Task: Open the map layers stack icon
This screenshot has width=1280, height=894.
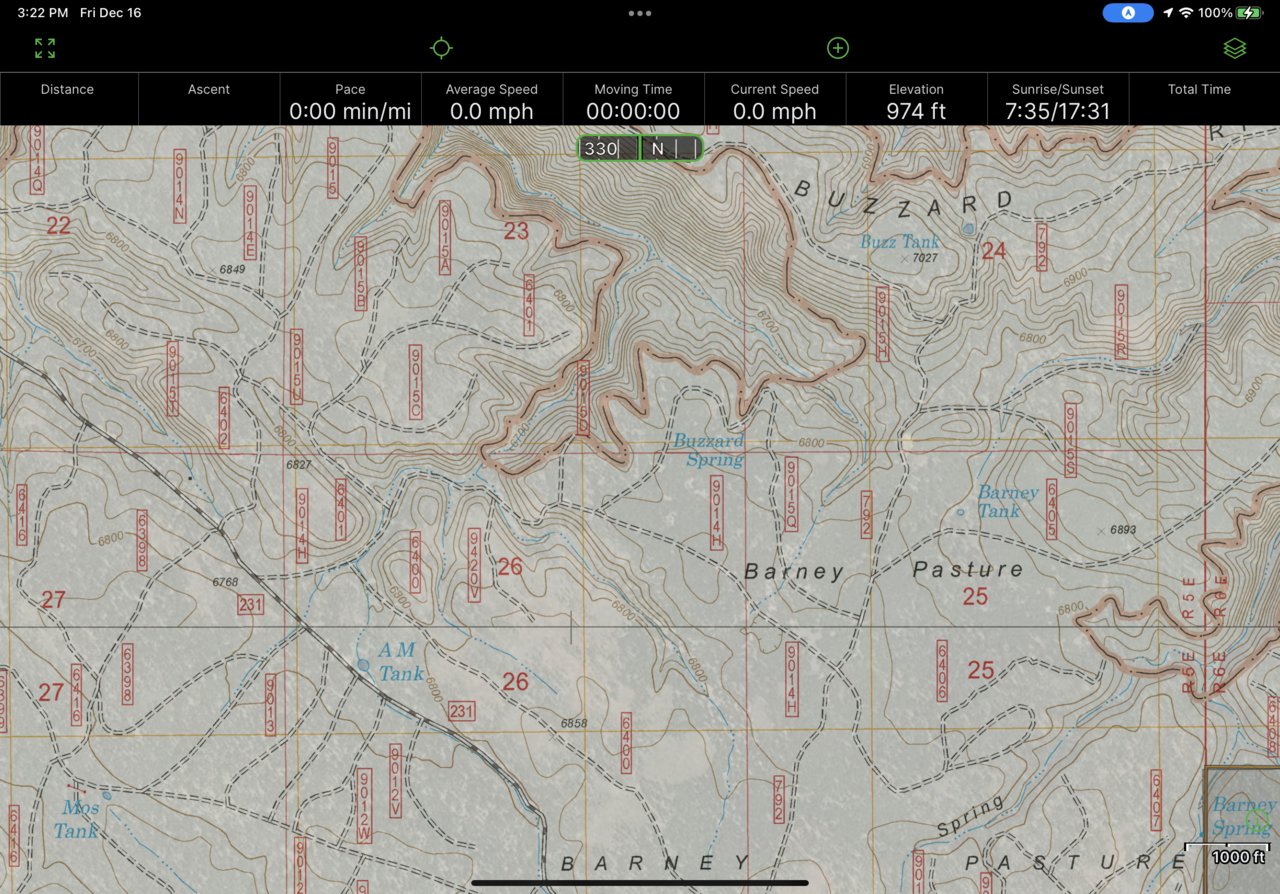Action: pyautogui.click(x=1235, y=48)
